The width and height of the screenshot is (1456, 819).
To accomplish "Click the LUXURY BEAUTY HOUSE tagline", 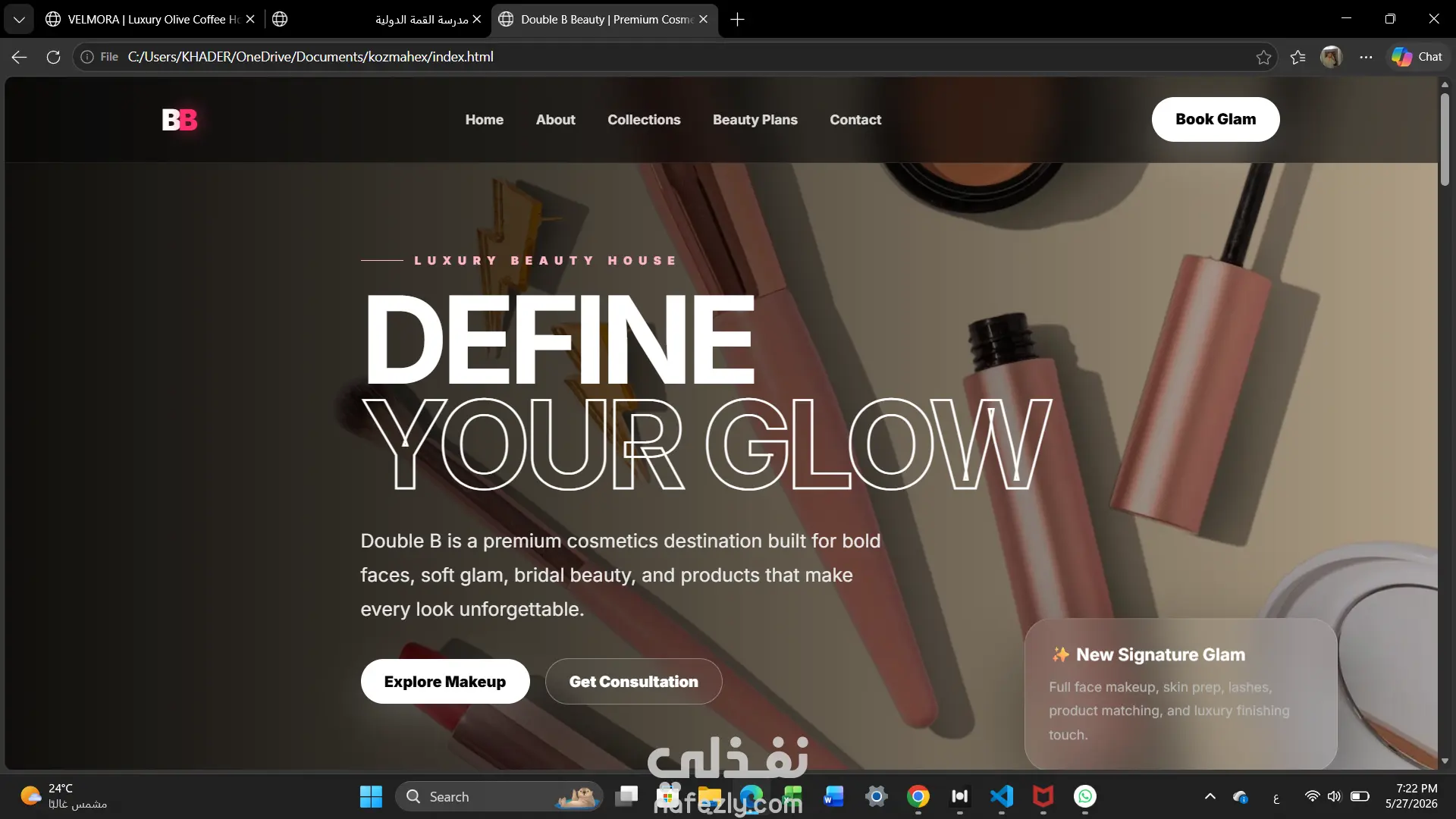I will (x=545, y=260).
